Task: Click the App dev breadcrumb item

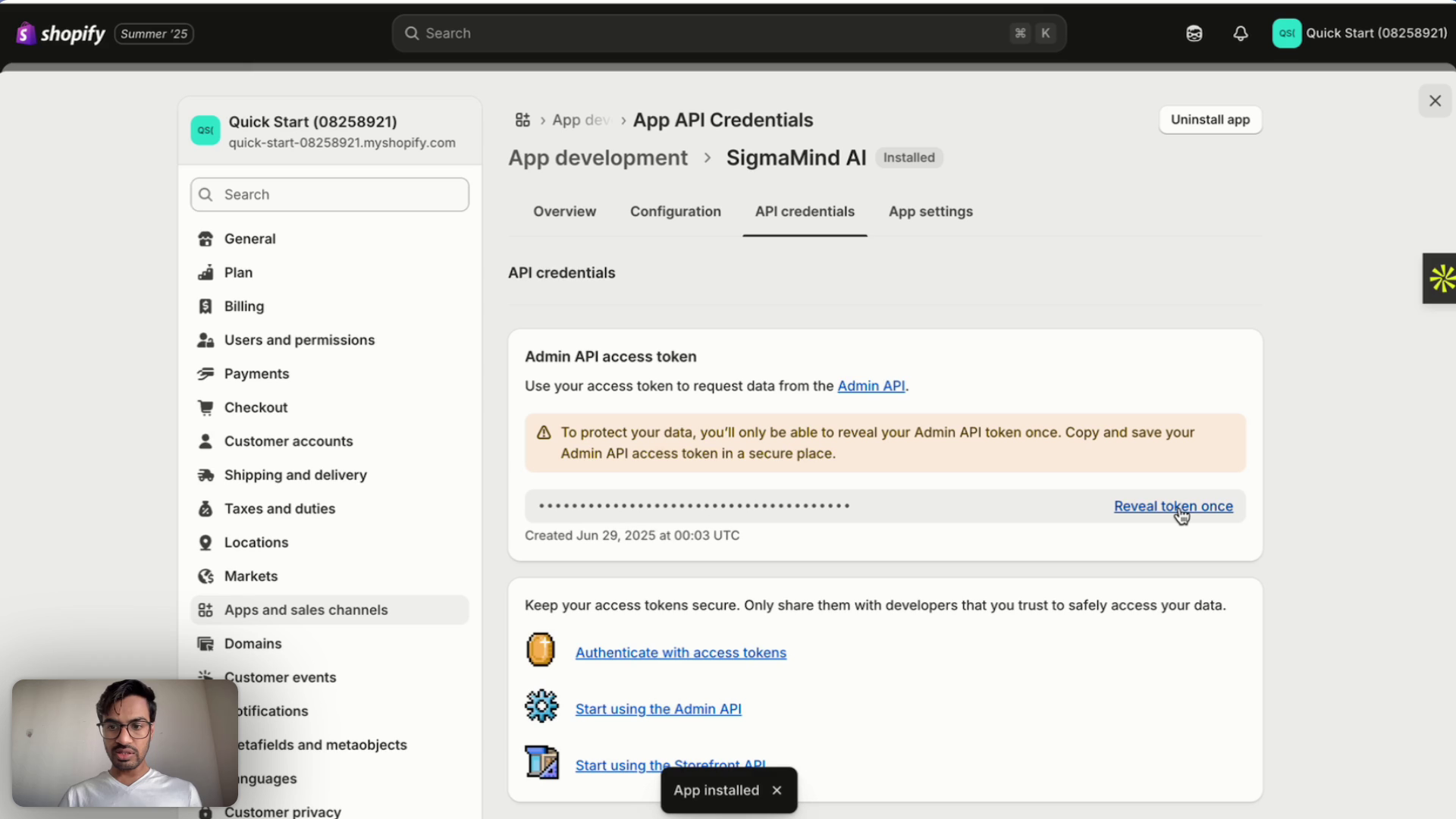Action: (580, 120)
